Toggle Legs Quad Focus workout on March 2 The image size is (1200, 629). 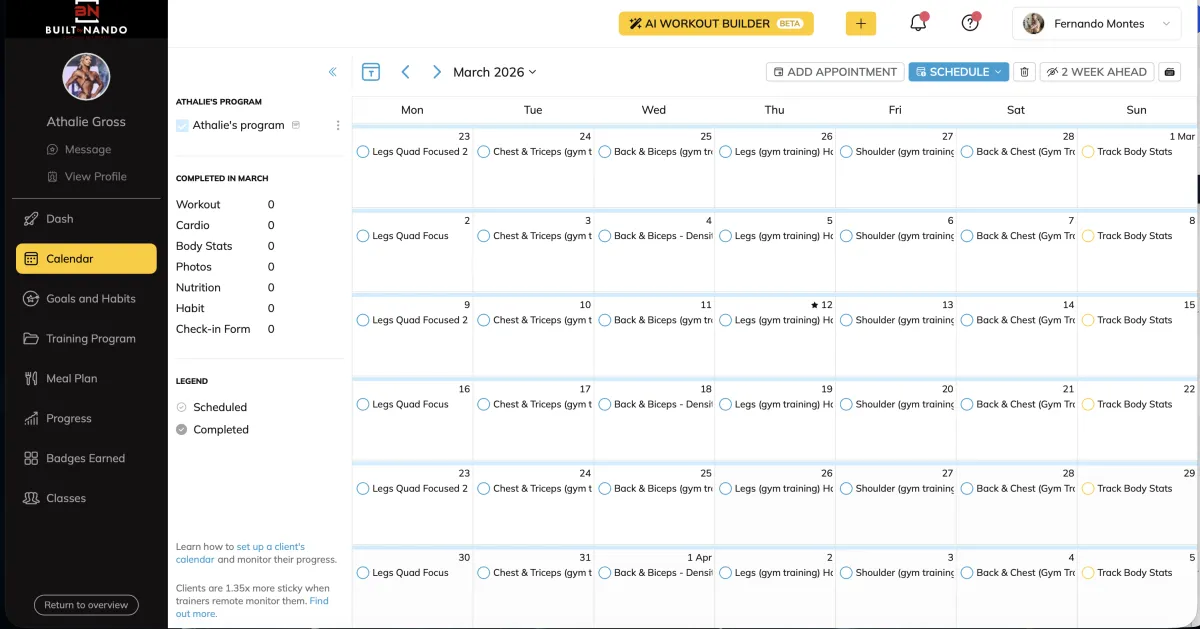(362, 238)
